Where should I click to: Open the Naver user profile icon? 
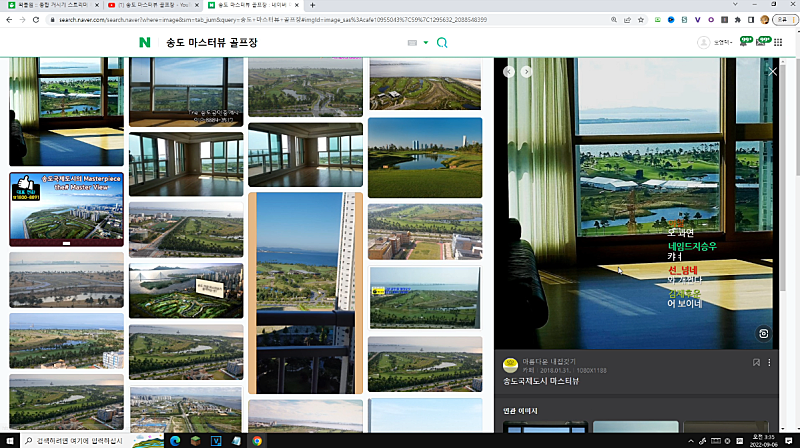[704, 42]
